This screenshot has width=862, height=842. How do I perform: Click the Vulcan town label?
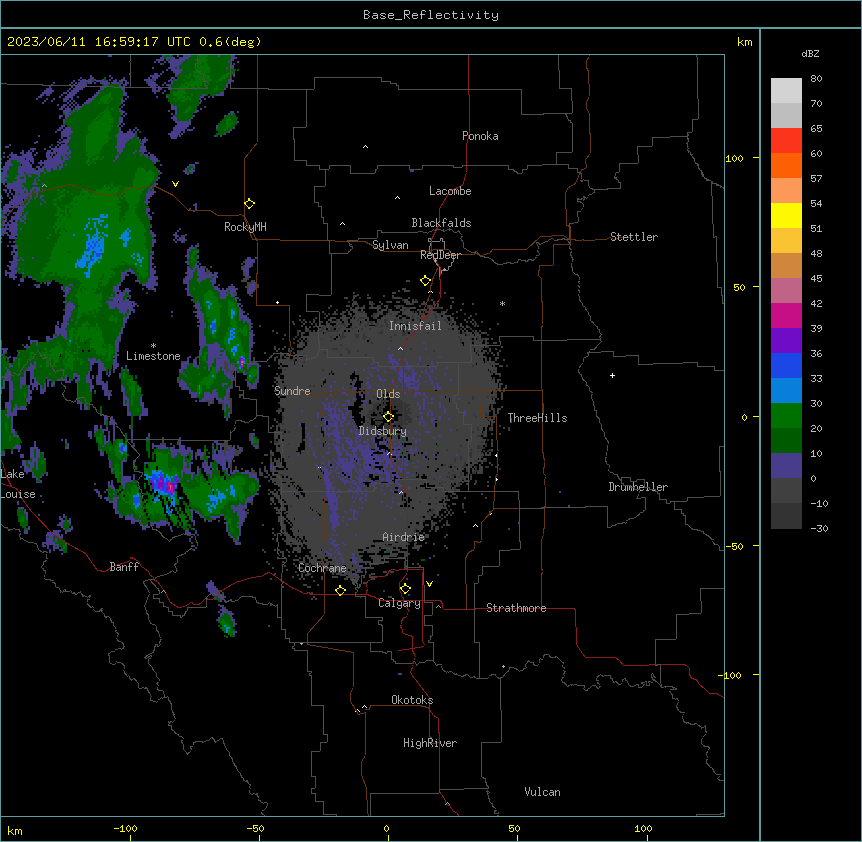[543, 792]
